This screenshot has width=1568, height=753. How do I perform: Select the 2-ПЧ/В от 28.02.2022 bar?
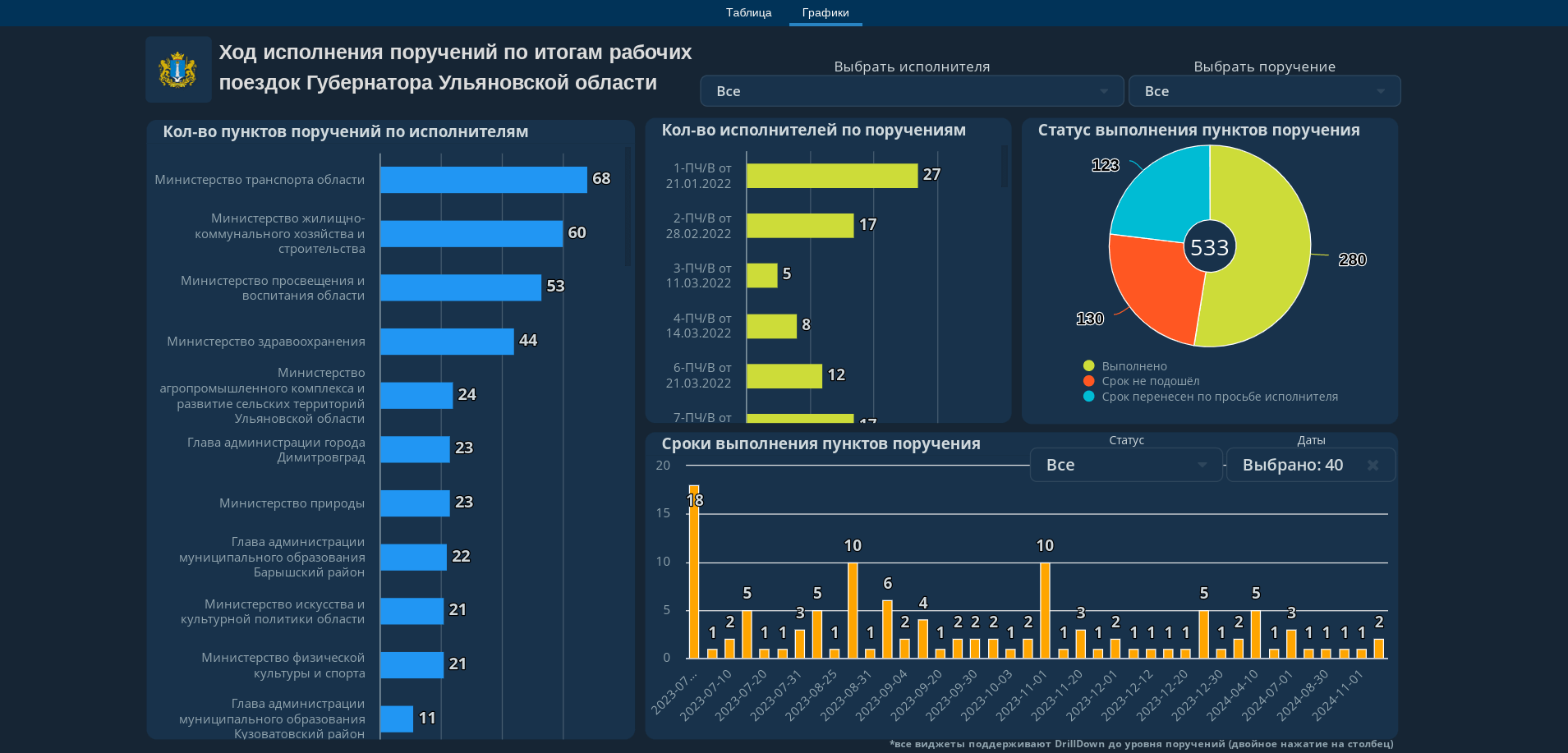(800, 226)
